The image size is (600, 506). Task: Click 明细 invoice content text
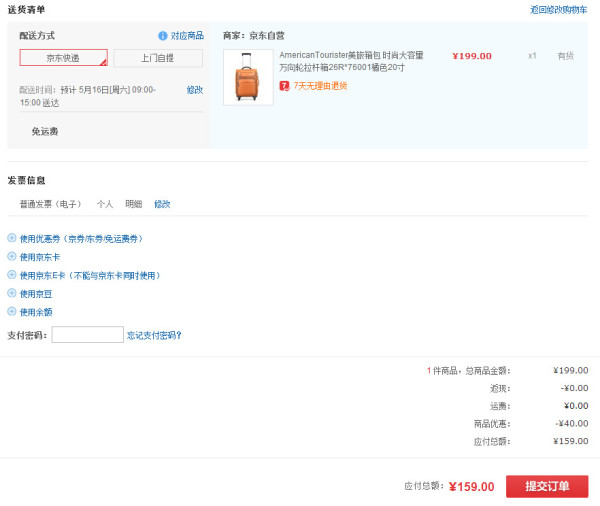click(x=134, y=204)
